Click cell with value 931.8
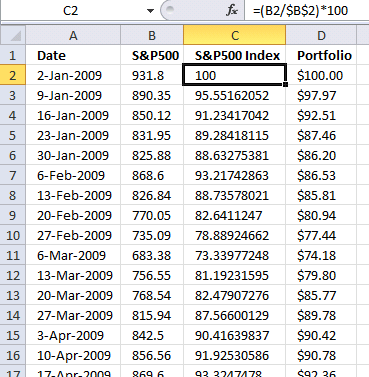369x377 pixels. coord(152,75)
